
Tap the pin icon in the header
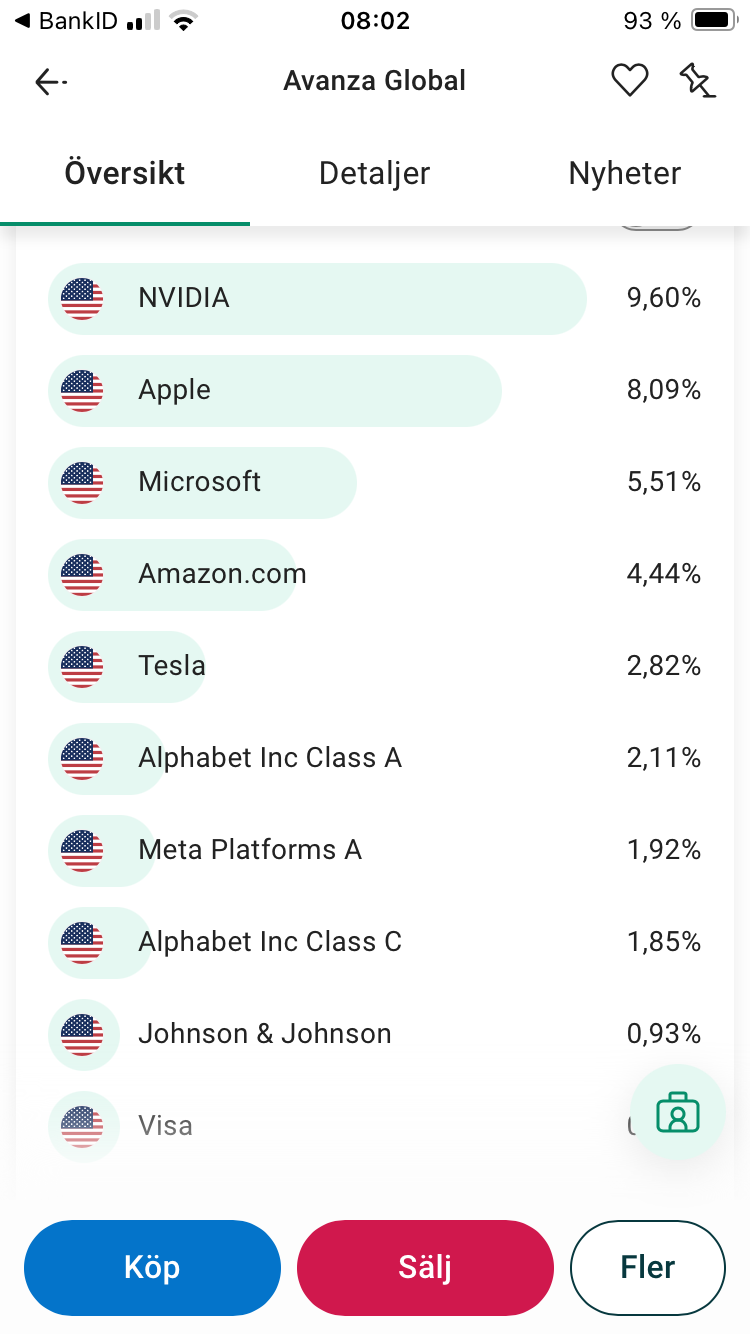click(x=697, y=81)
